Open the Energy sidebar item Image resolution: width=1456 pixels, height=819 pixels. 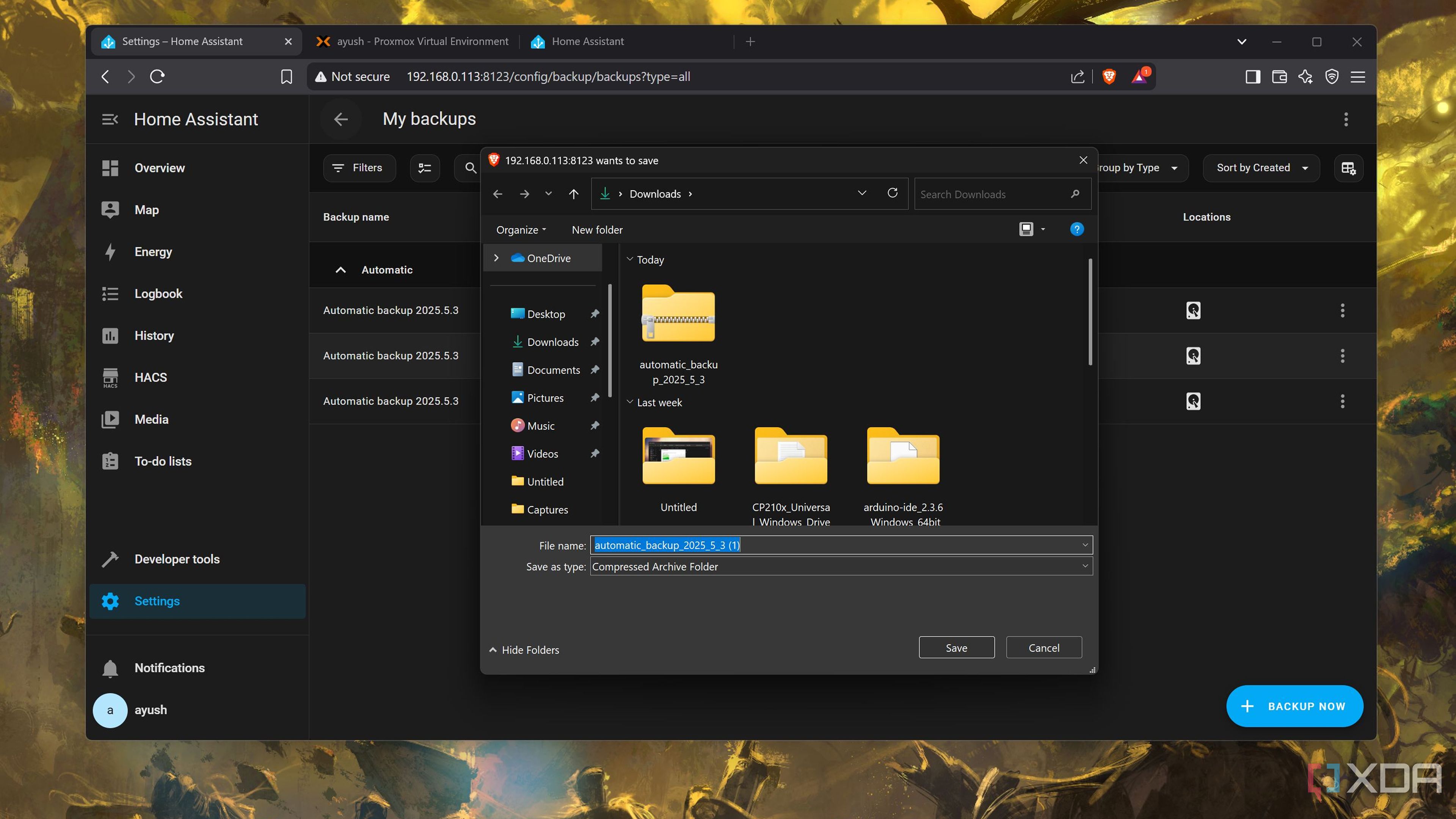tap(197, 251)
